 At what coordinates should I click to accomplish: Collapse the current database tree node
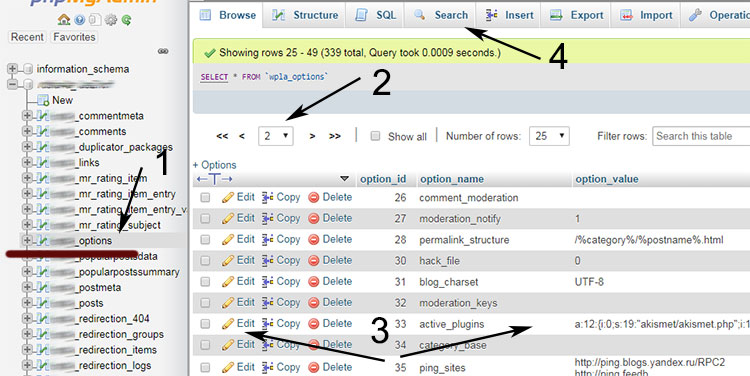pos(12,85)
